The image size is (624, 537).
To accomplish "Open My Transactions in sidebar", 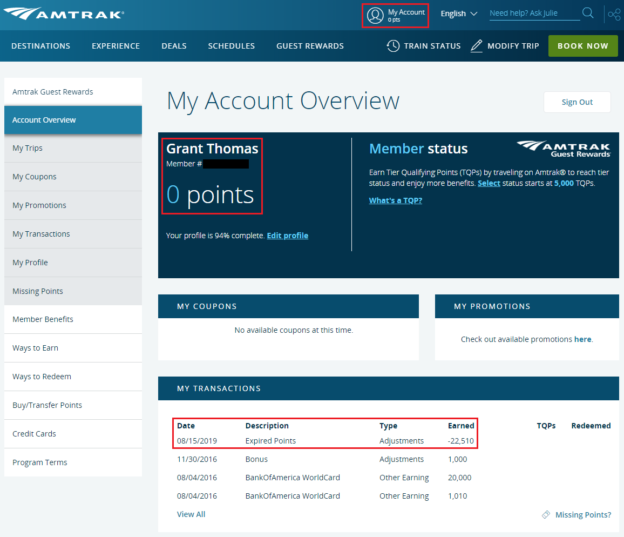I will pos(73,234).
